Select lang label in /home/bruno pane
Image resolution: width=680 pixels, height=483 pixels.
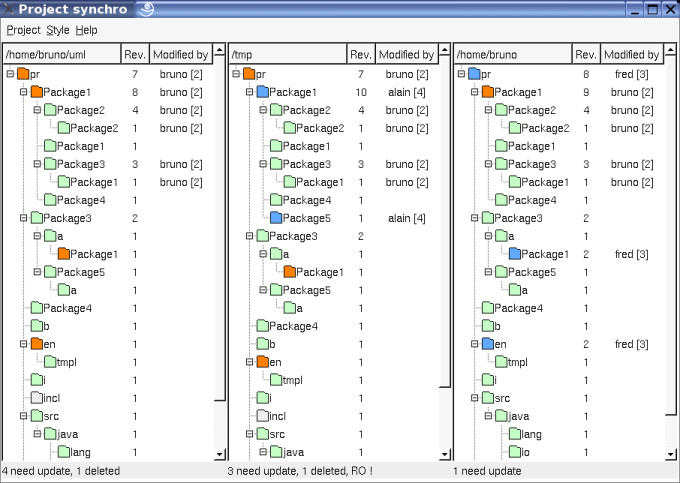pos(531,434)
